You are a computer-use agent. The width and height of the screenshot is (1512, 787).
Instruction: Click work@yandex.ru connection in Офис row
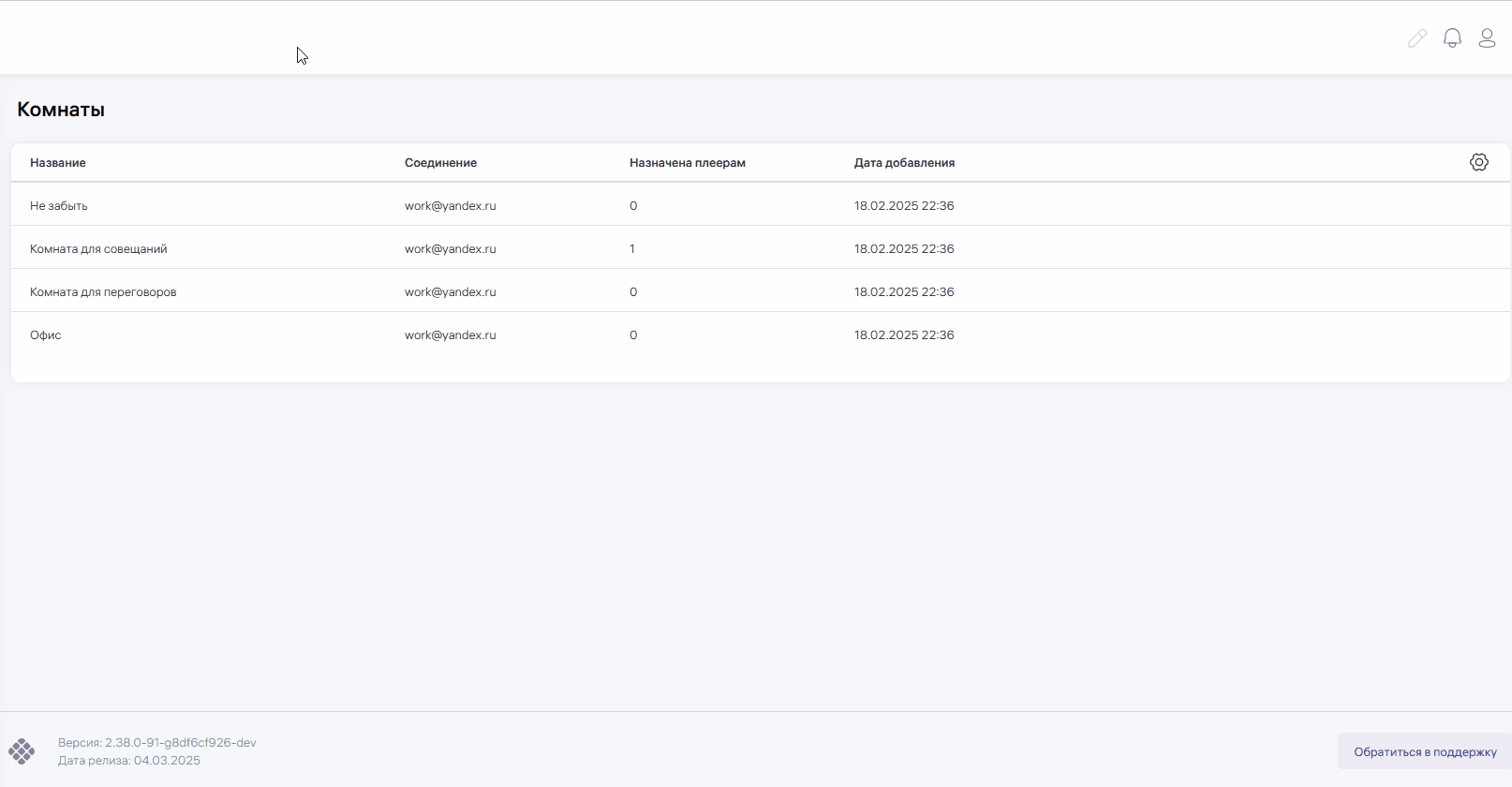click(x=450, y=335)
